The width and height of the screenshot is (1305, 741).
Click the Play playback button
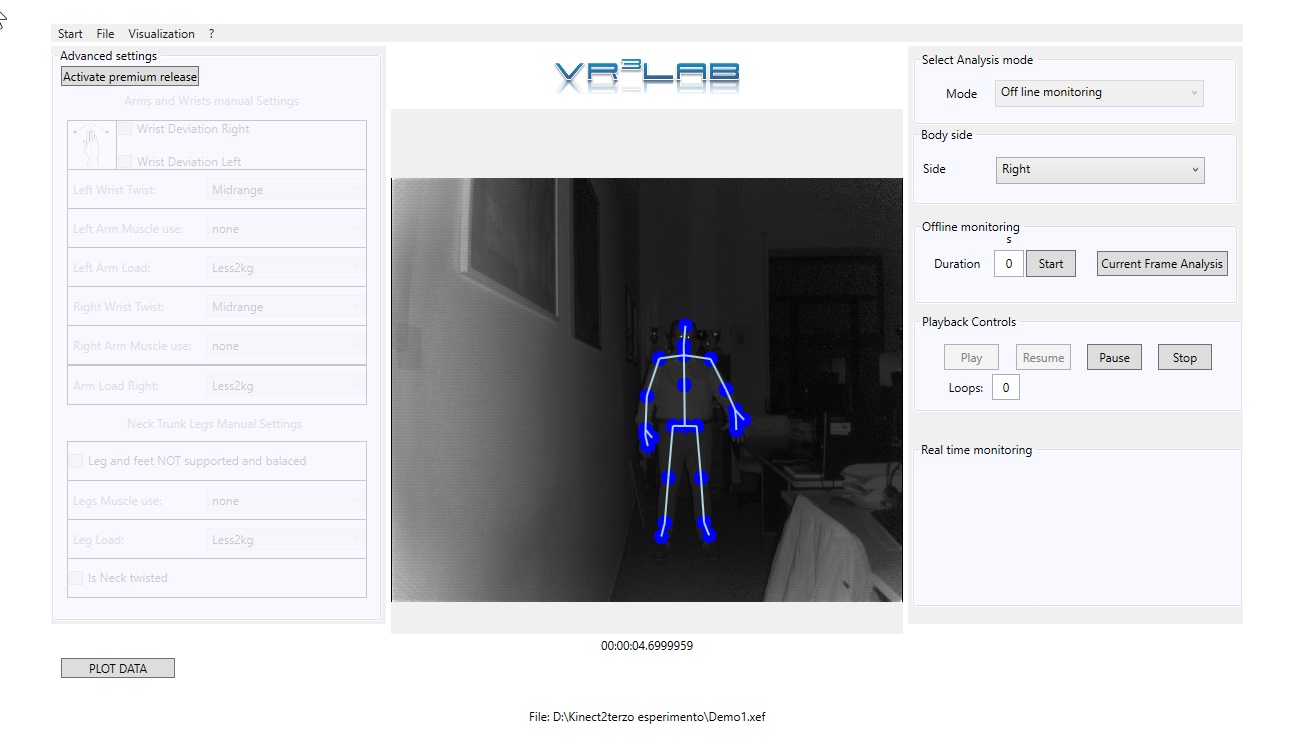[971, 358]
